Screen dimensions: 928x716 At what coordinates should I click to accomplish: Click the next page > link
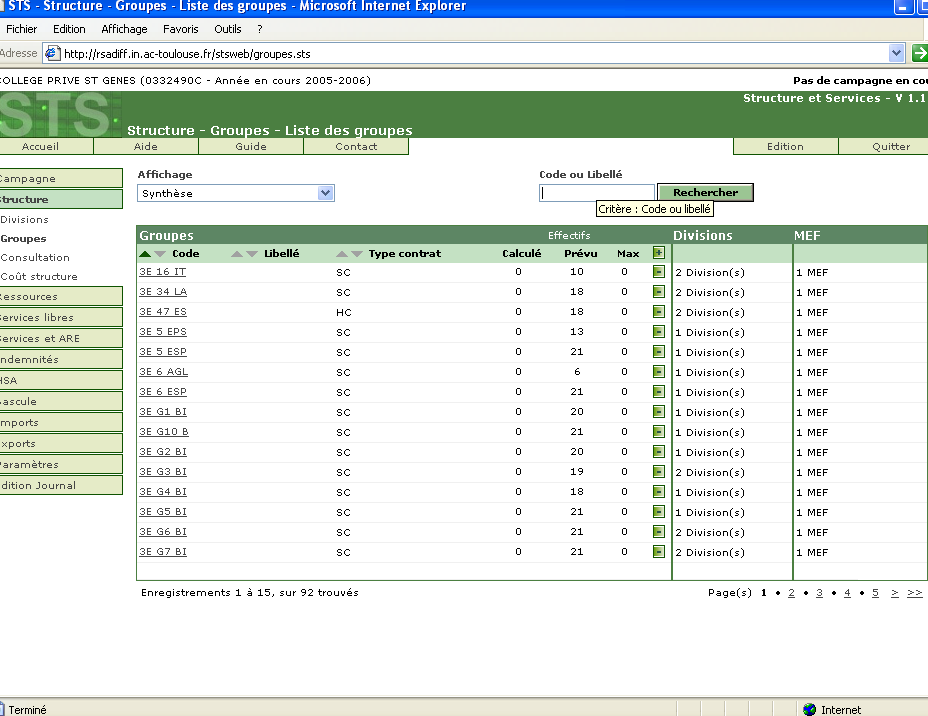[x=895, y=592]
